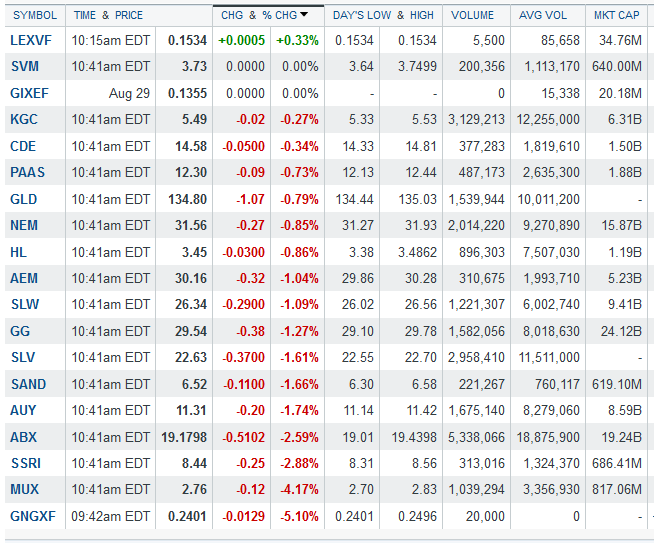Select SAND market cap 619.10M
Viewport: 654px width, 546px height.
tap(617, 384)
